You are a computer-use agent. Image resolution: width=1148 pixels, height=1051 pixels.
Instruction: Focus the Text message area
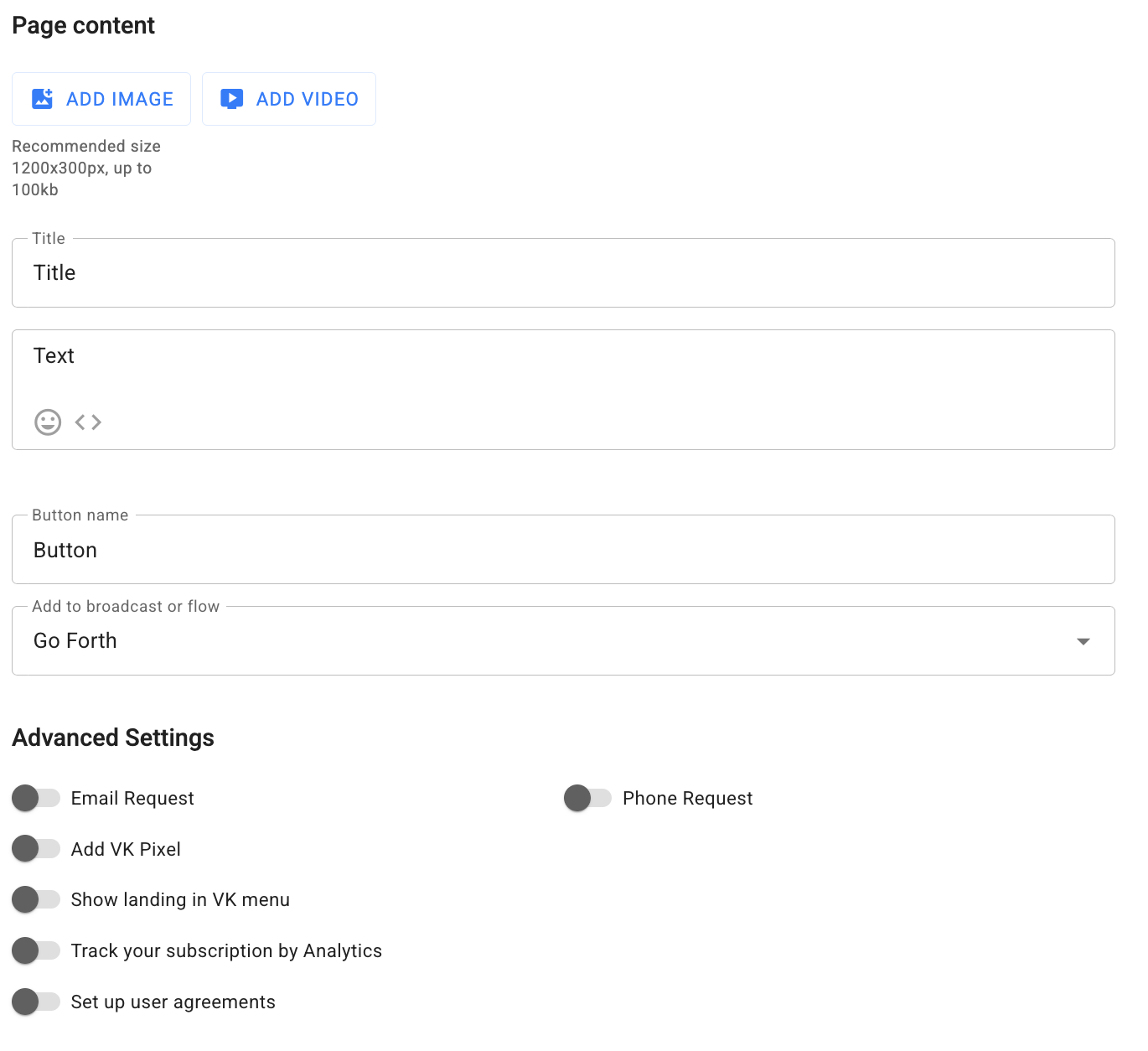point(561,369)
